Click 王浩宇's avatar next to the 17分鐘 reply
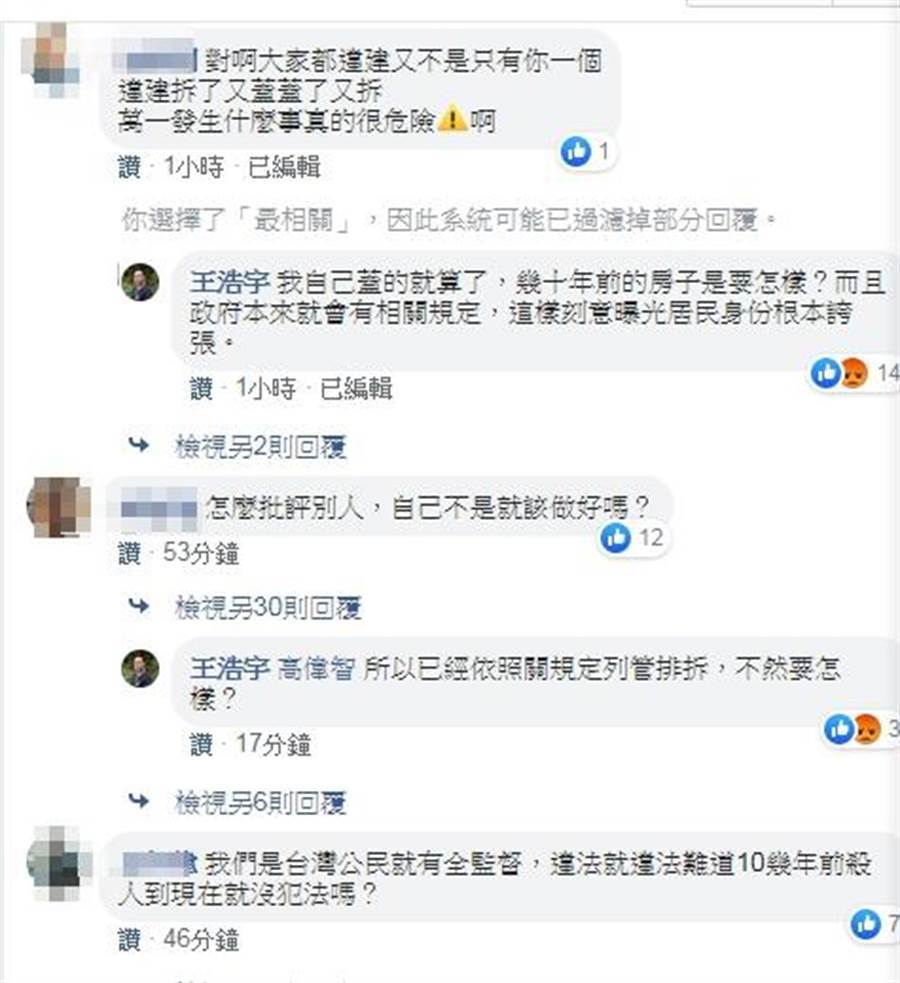 pos(140,669)
